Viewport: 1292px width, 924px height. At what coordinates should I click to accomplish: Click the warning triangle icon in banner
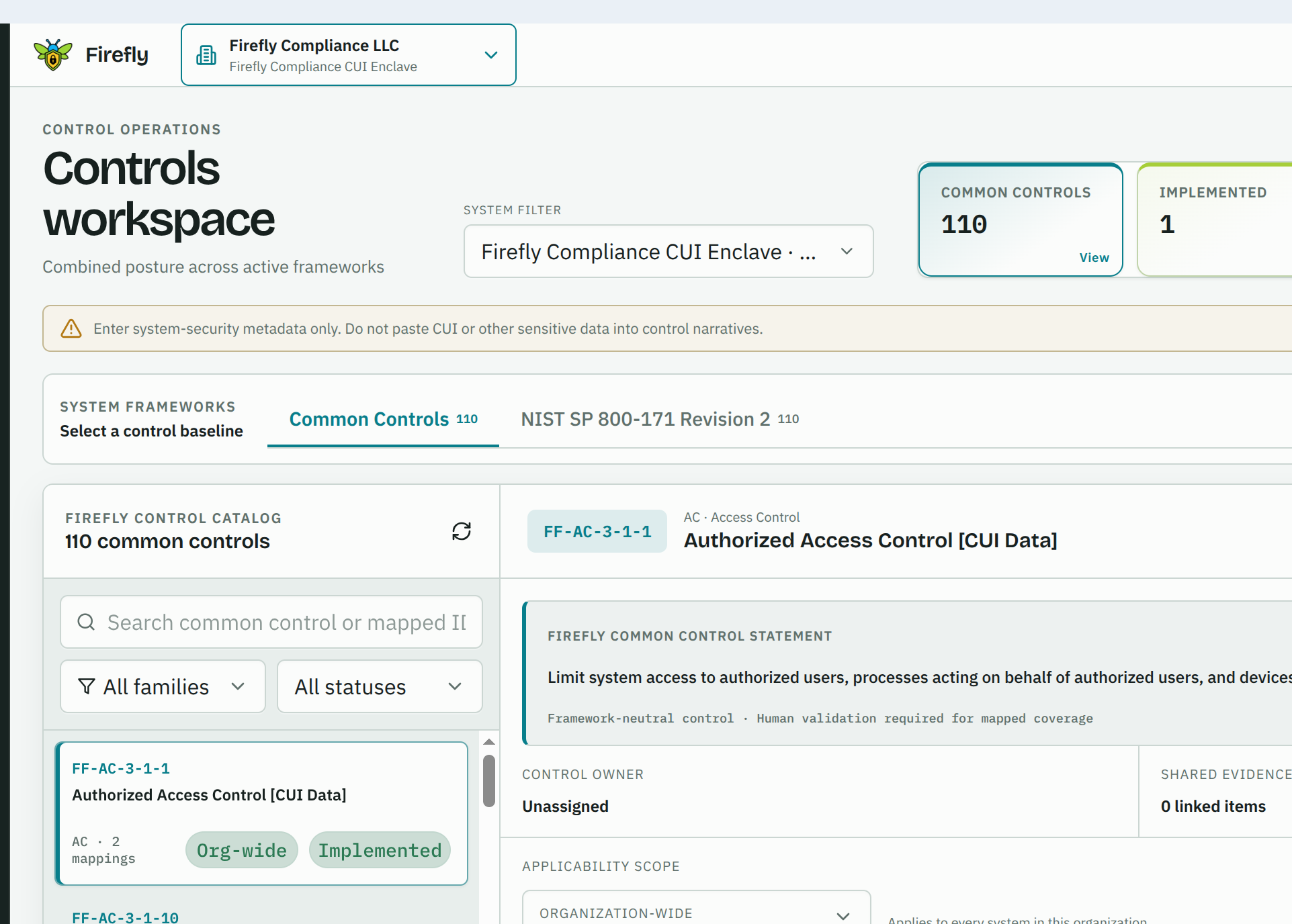click(x=71, y=328)
